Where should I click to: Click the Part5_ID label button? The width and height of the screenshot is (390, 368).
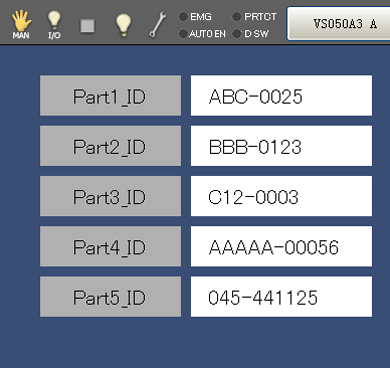tap(110, 296)
